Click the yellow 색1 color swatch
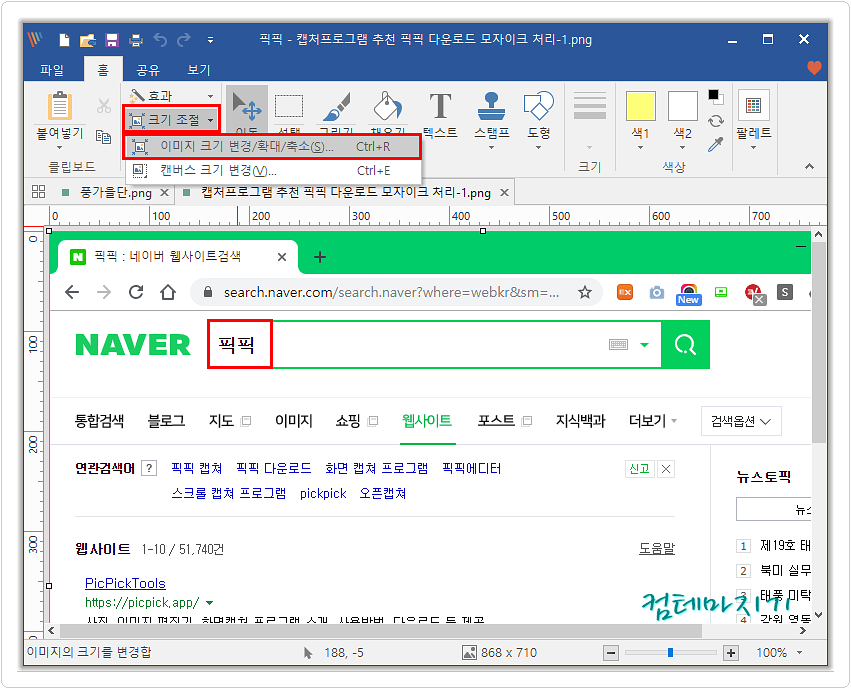This screenshot has width=851, height=689. (640, 106)
